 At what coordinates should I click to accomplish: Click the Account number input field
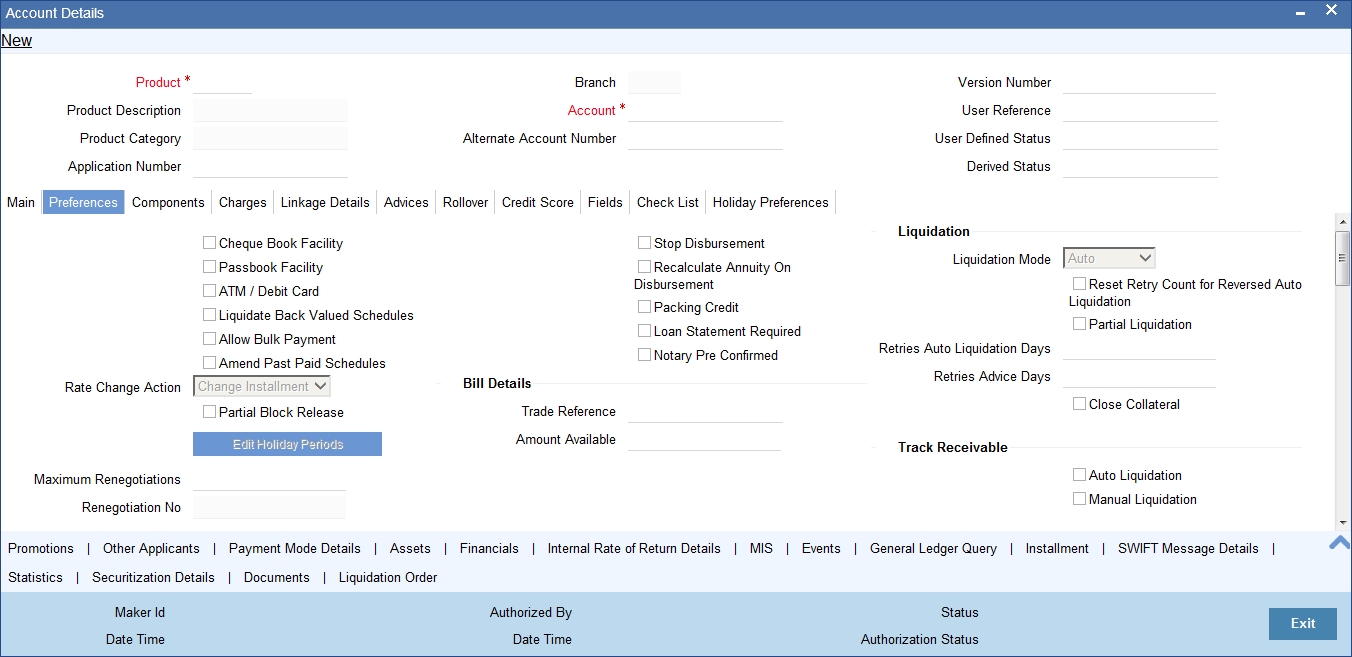tap(705, 110)
